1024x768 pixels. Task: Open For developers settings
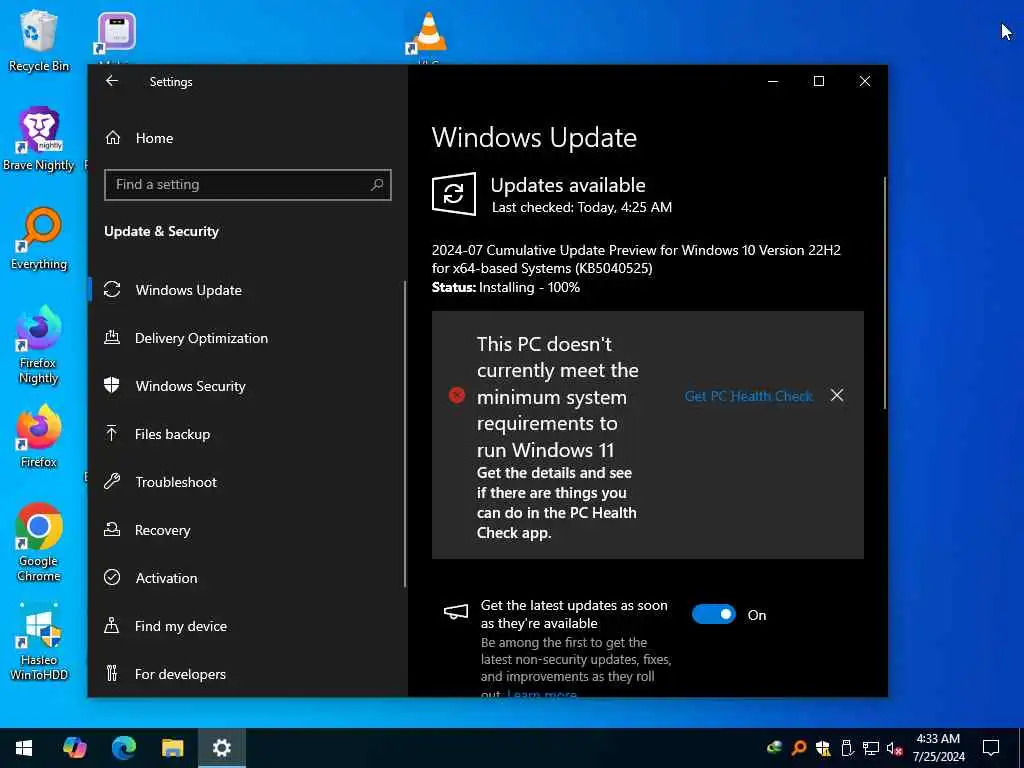246,674
